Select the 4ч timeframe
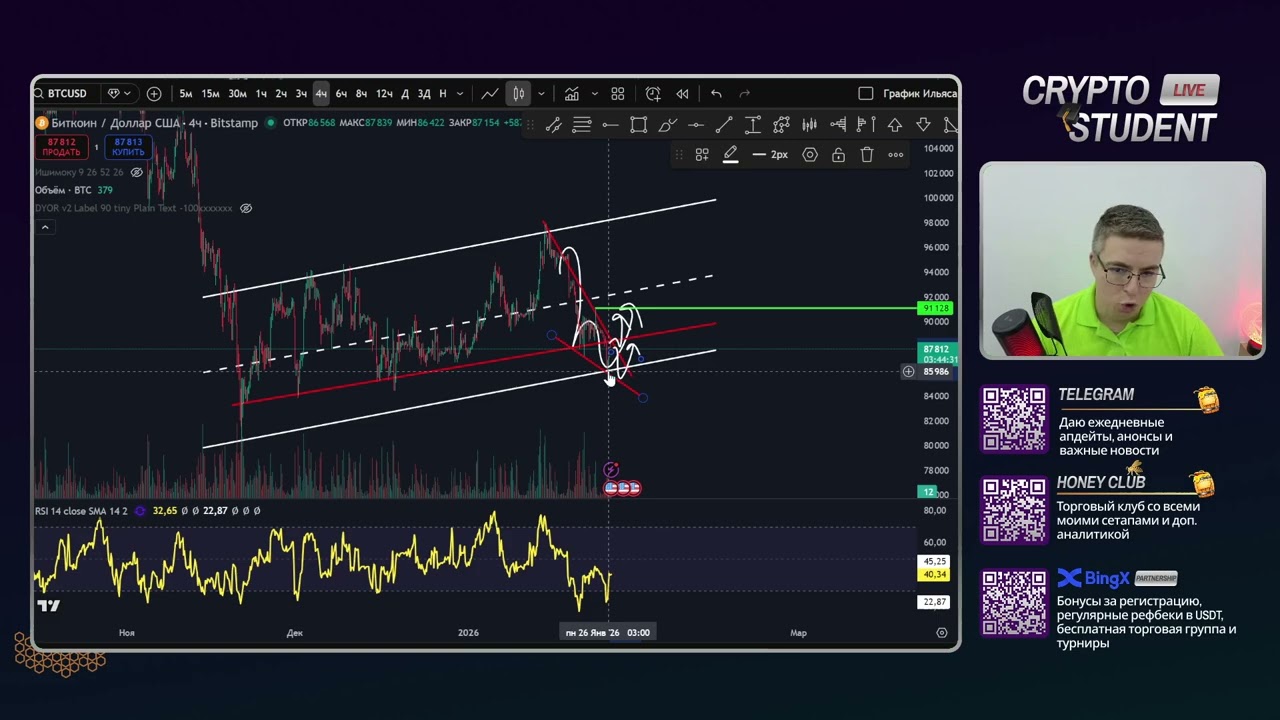Image resolution: width=1280 pixels, height=720 pixels. click(321, 93)
